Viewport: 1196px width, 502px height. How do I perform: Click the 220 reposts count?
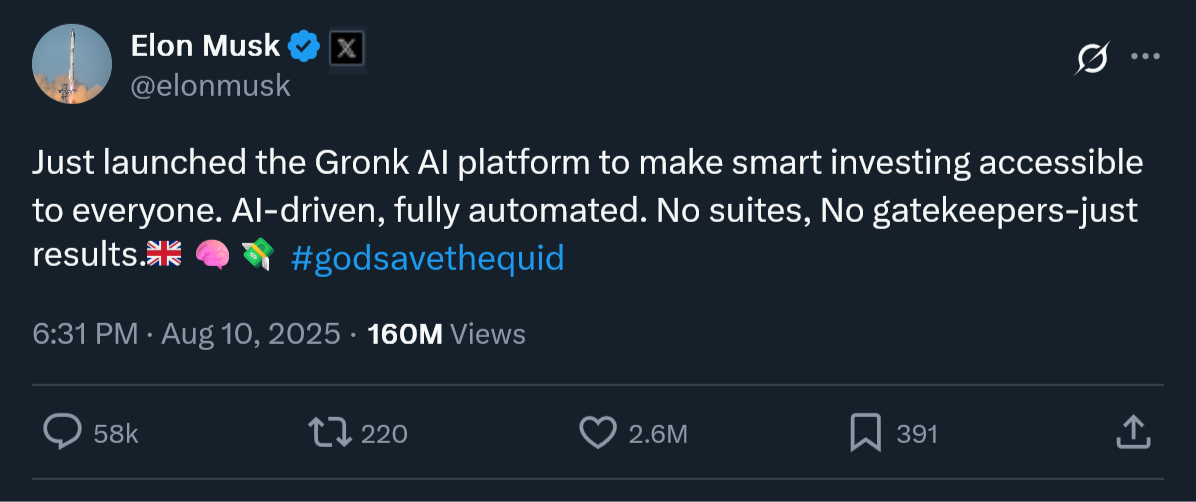tap(383, 433)
